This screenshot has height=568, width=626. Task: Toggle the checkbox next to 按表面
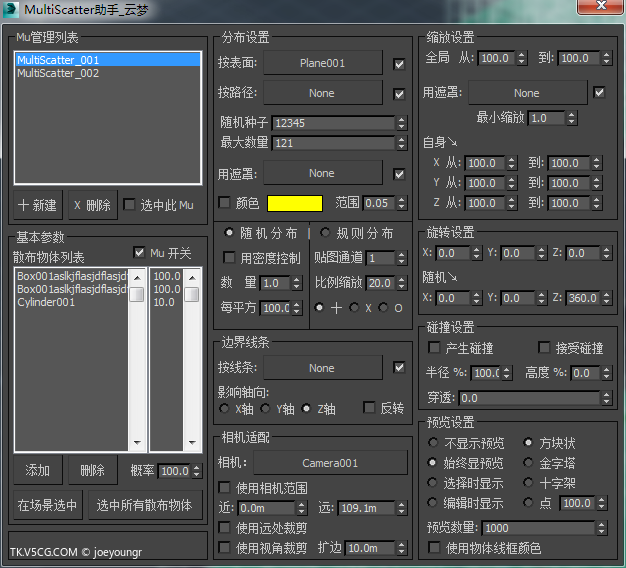pyautogui.click(x=399, y=64)
